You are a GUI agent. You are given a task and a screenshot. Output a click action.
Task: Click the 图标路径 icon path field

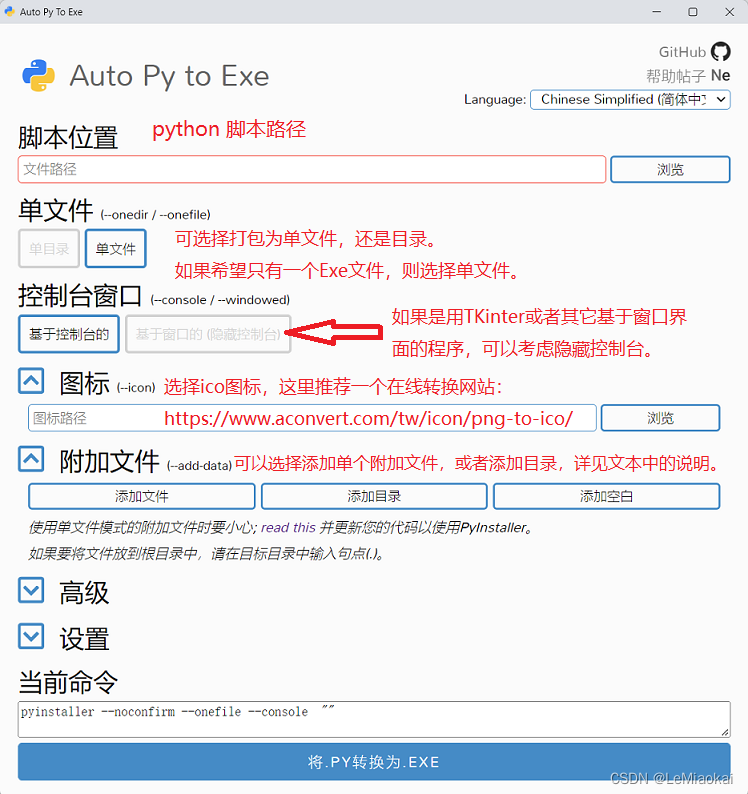pyautogui.click(x=312, y=418)
